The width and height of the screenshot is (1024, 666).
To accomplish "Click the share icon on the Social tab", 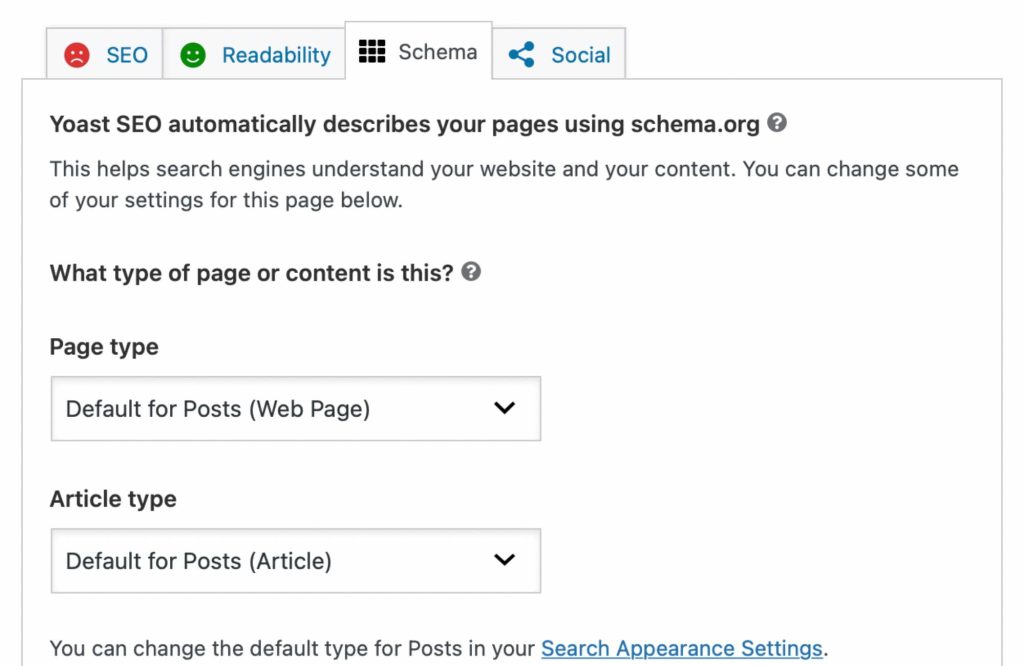I will (x=520, y=55).
